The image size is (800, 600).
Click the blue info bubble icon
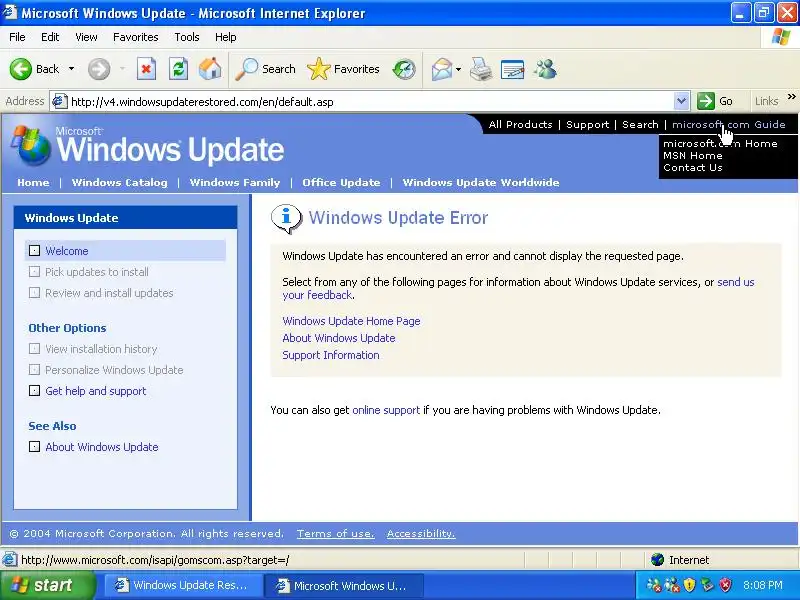click(286, 218)
